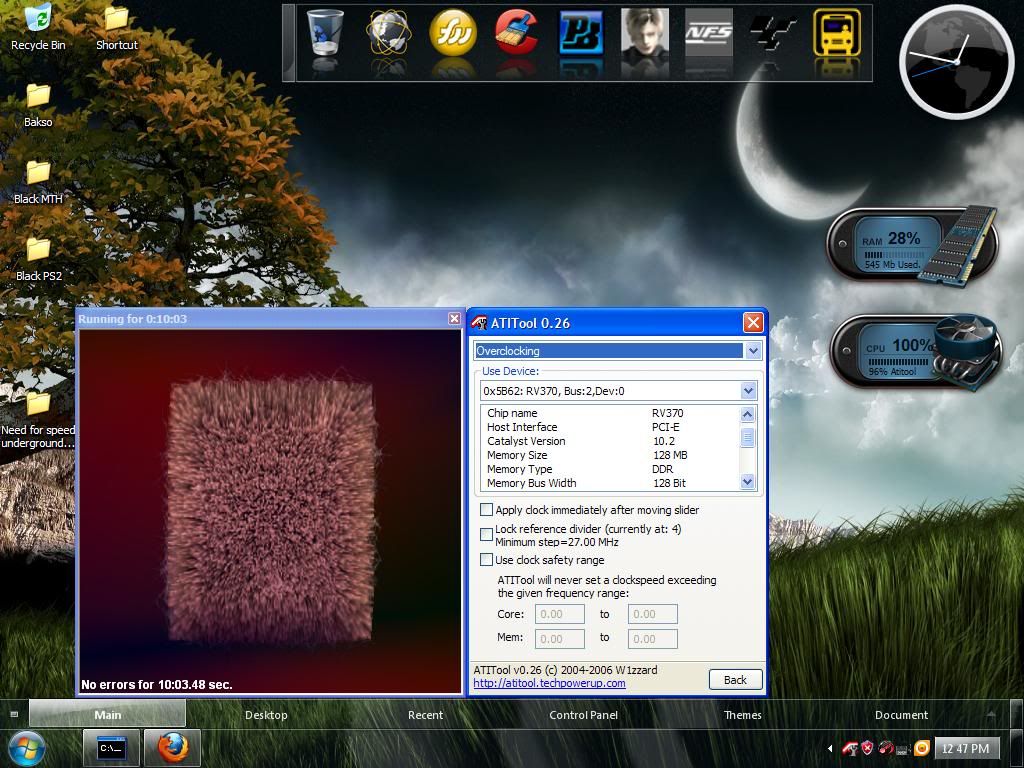Close the ATITool 0.26 window
This screenshot has height=768, width=1024.
tap(753, 322)
